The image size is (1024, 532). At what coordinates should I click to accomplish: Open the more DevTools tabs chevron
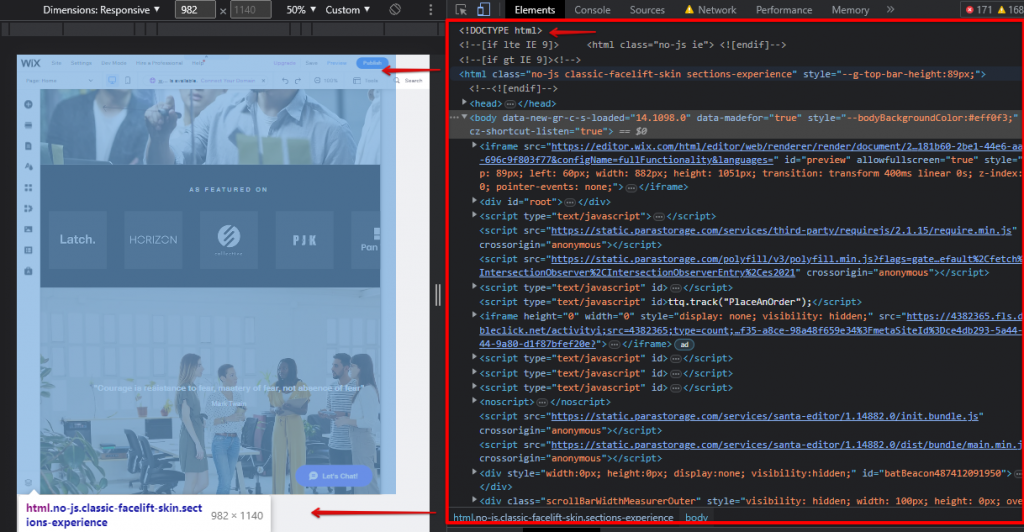point(890,10)
